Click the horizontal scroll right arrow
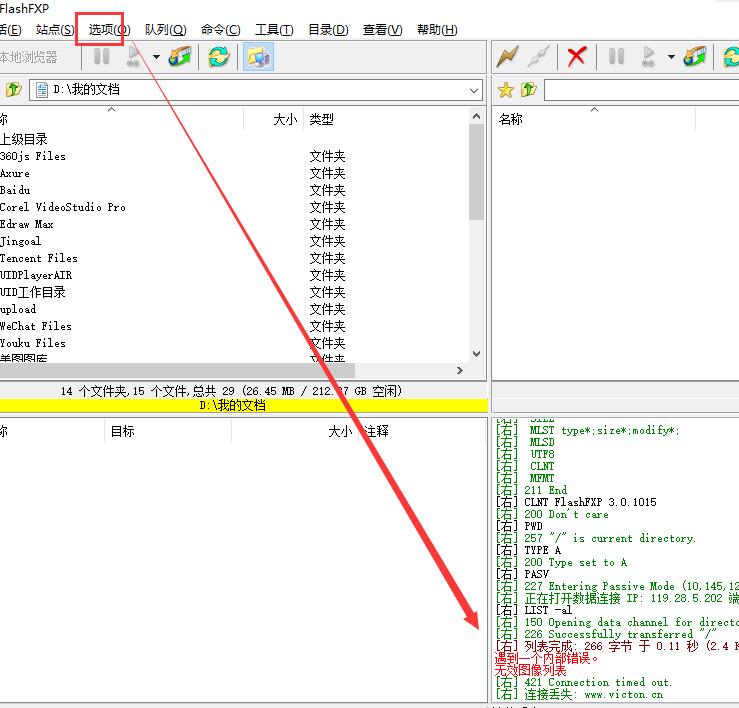 460,370
